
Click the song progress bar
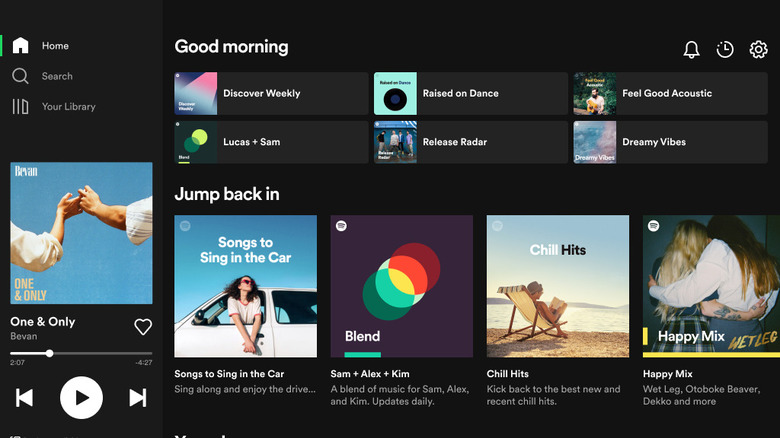81,353
